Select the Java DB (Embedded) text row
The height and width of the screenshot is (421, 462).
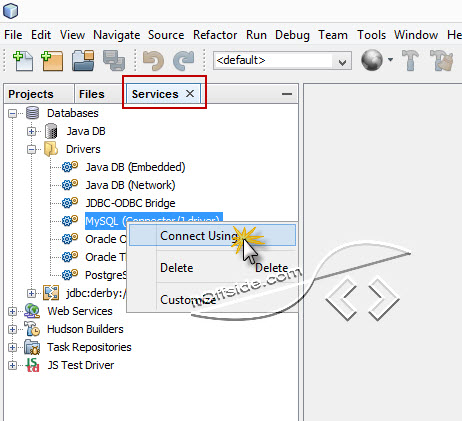(135, 167)
